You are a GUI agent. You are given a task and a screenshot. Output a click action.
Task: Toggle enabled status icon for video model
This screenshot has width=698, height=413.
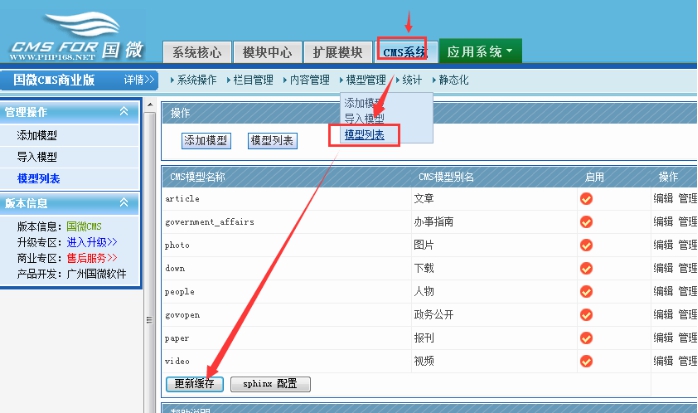pyautogui.click(x=586, y=360)
